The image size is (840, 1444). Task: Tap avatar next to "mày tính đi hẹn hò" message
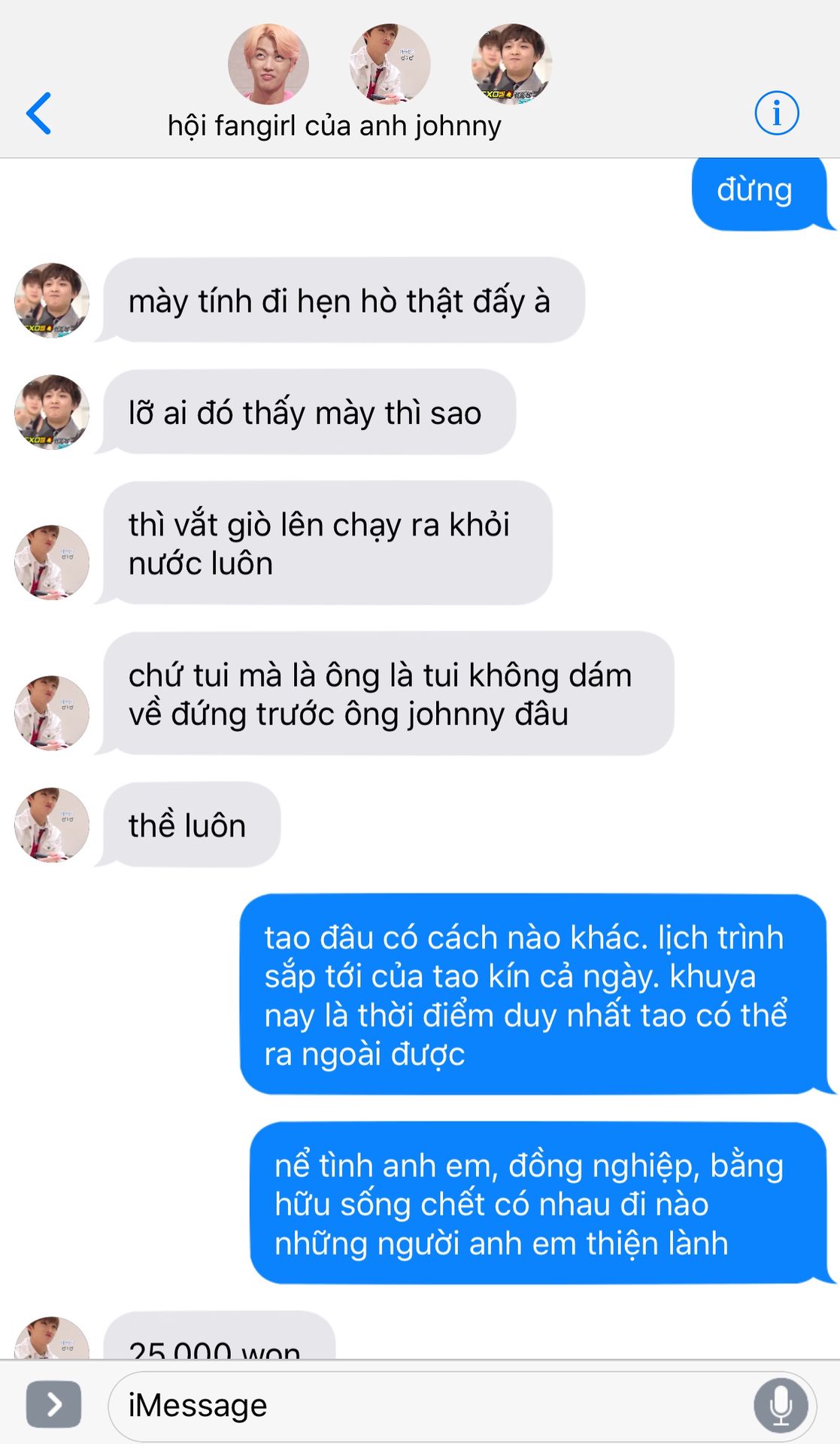[52, 300]
